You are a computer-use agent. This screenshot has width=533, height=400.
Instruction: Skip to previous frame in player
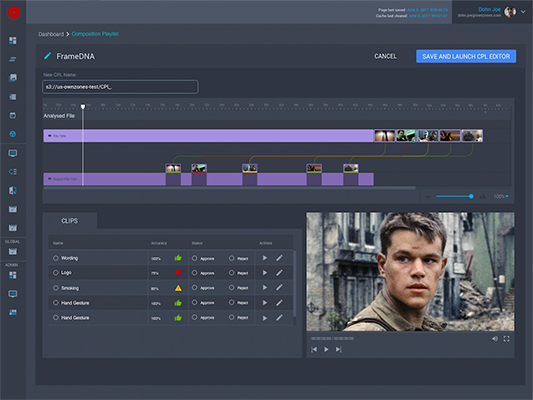(x=314, y=349)
